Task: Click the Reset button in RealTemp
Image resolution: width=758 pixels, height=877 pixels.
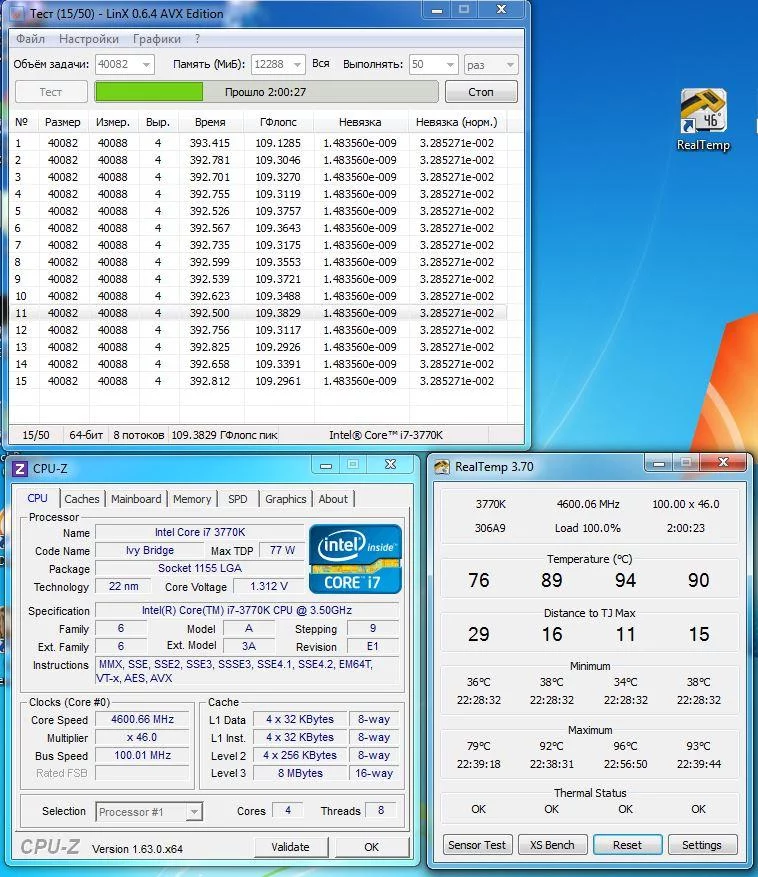Action: coord(628,845)
